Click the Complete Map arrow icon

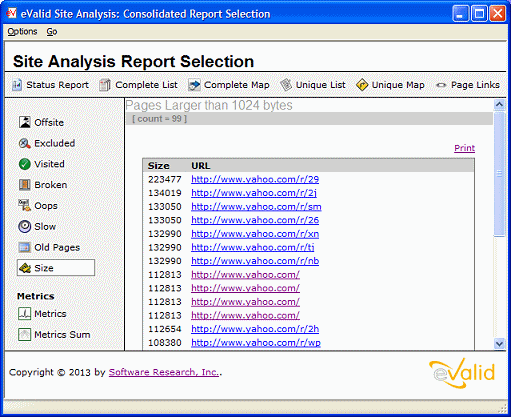tap(194, 85)
